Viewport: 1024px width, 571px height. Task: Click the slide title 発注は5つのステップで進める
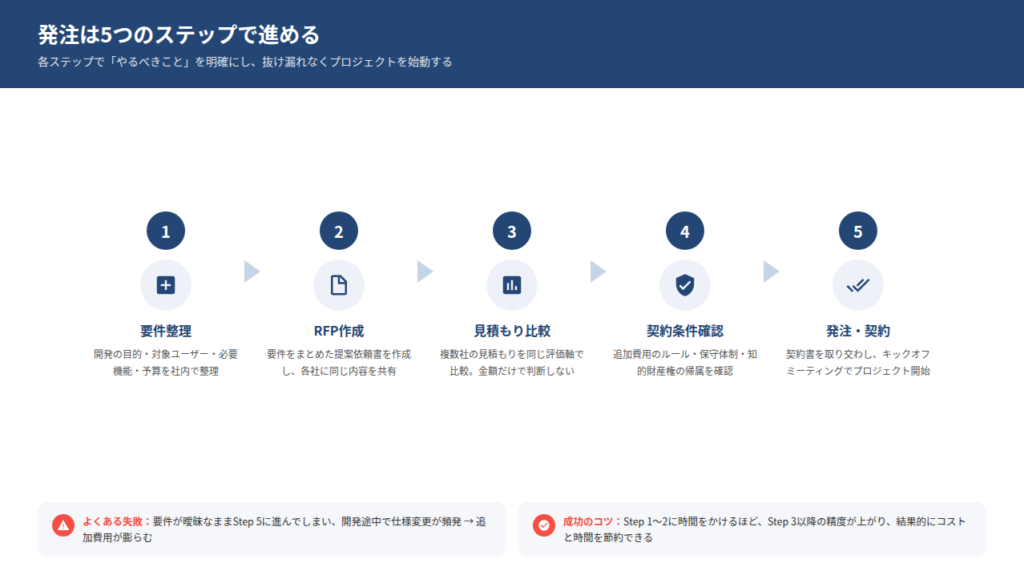179,35
